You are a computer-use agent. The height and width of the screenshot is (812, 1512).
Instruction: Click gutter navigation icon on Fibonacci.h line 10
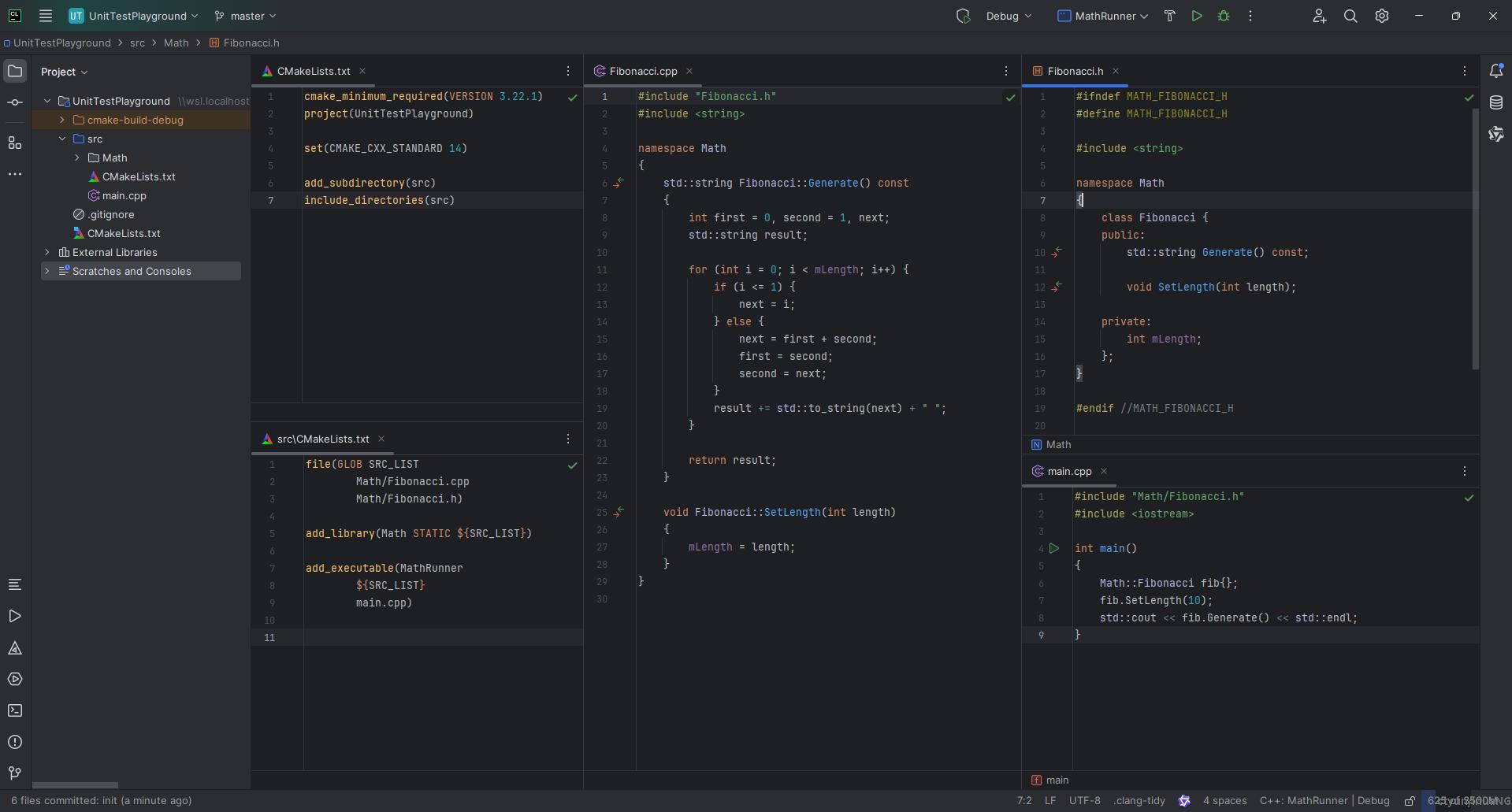coord(1057,252)
